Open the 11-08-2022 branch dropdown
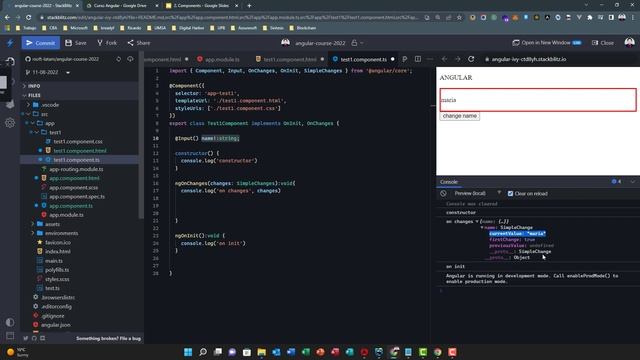Screen dimensions: 640x360 tap(48, 72)
